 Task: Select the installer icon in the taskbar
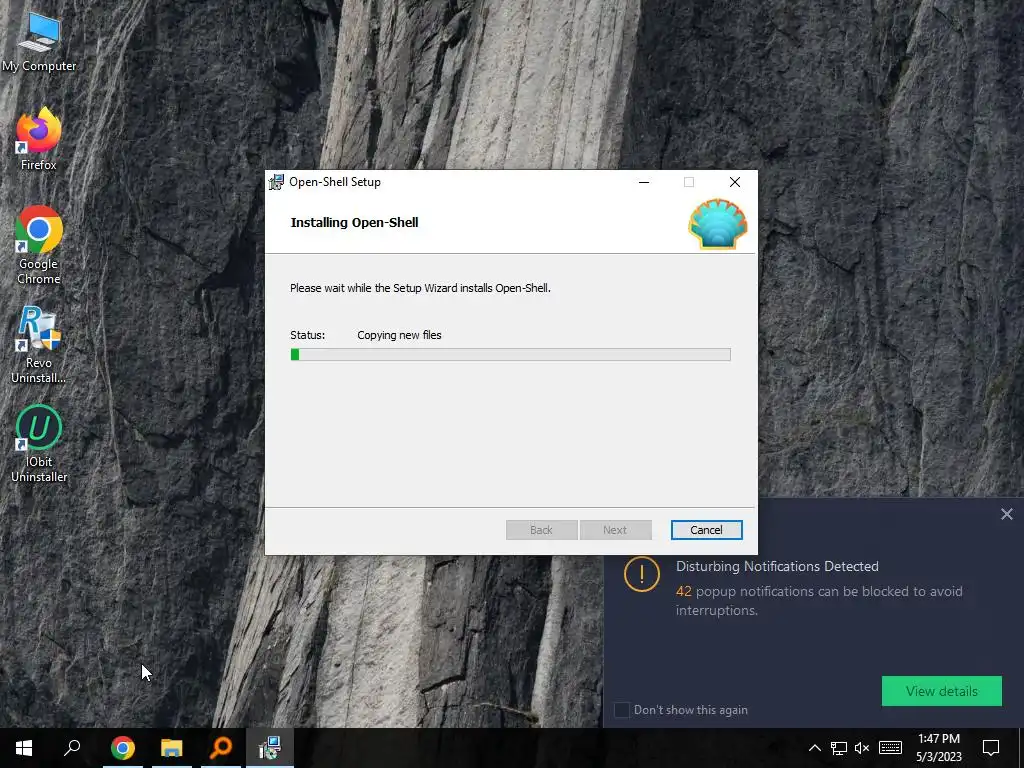270,748
